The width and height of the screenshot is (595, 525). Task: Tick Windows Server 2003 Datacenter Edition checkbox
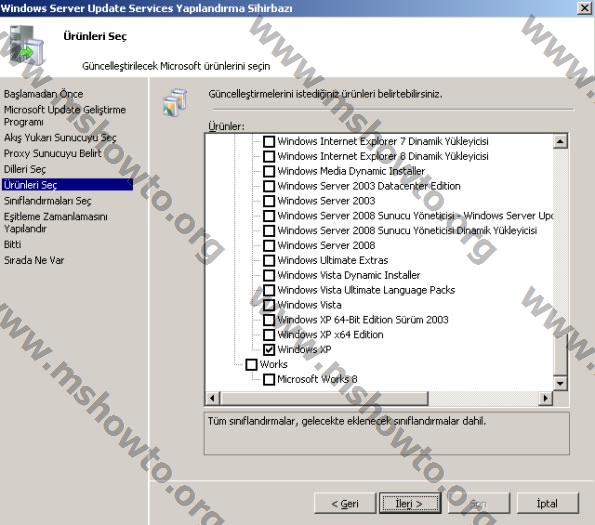coord(269,186)
